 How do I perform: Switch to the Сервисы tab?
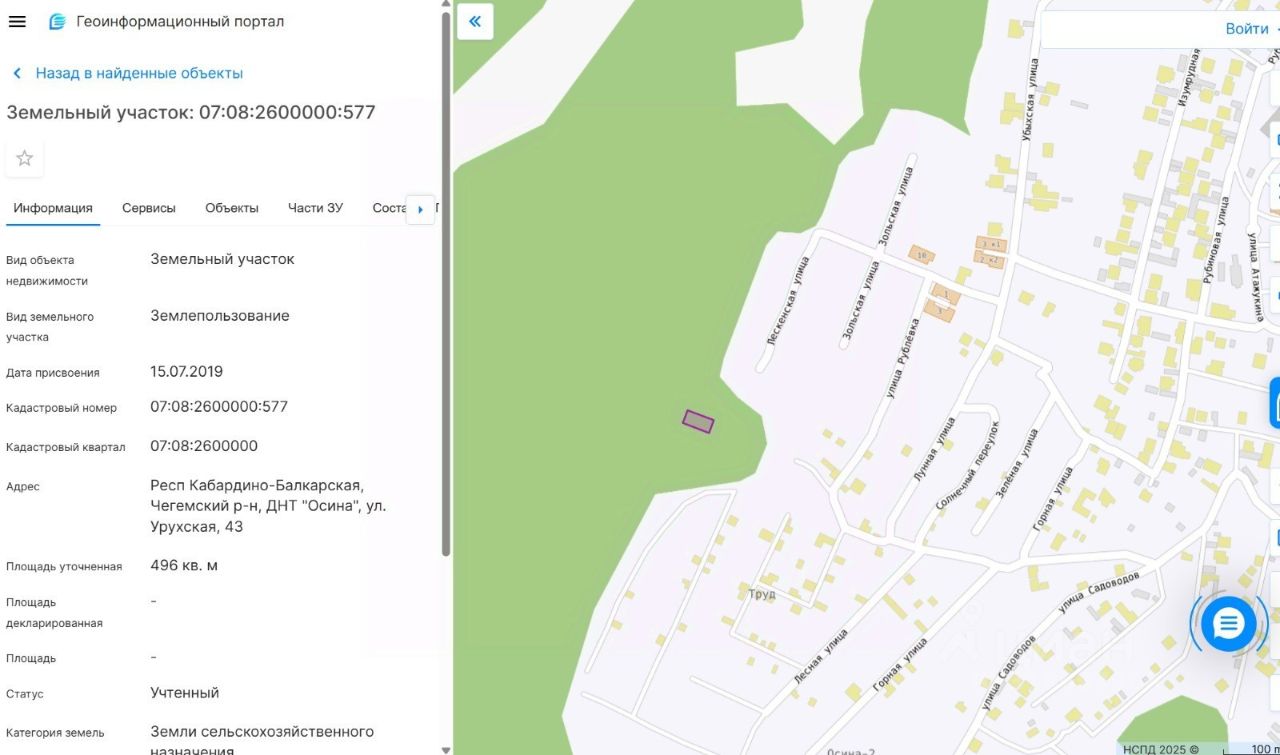(x=149, y=208)
